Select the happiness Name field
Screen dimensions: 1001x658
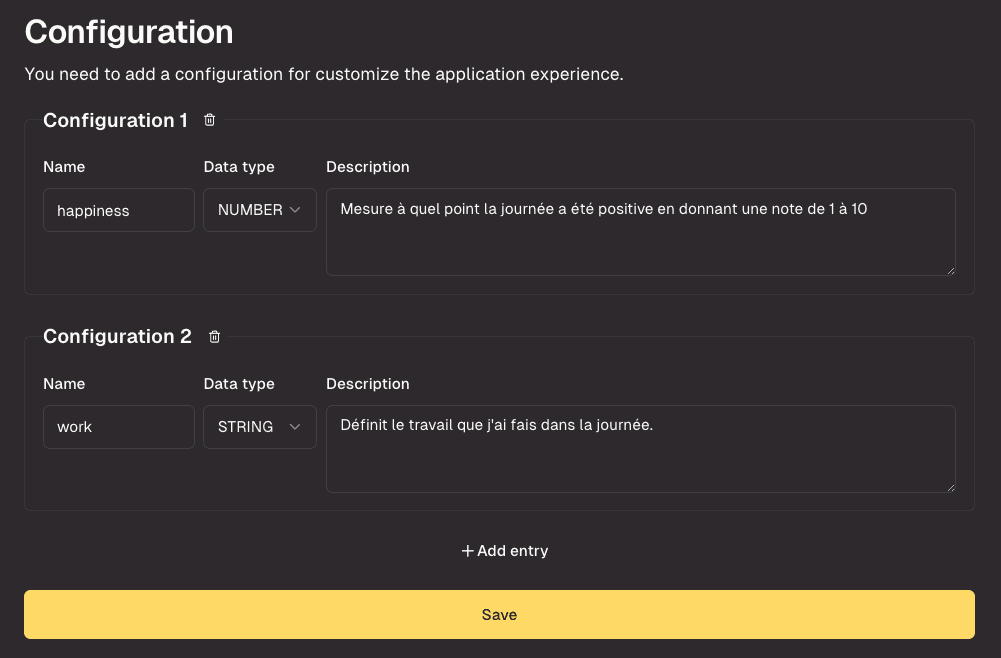coord(118,210)
